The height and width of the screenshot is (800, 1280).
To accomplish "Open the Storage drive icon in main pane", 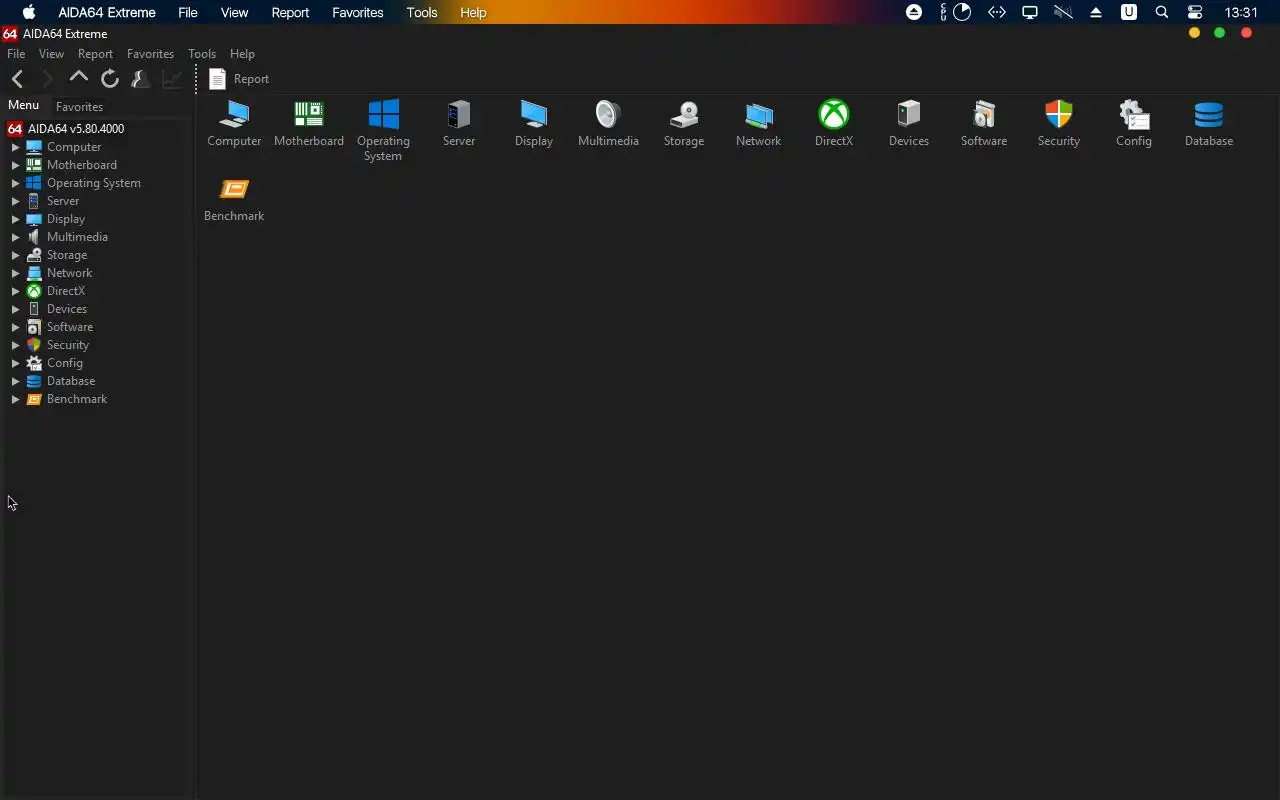I will (684, 115).
